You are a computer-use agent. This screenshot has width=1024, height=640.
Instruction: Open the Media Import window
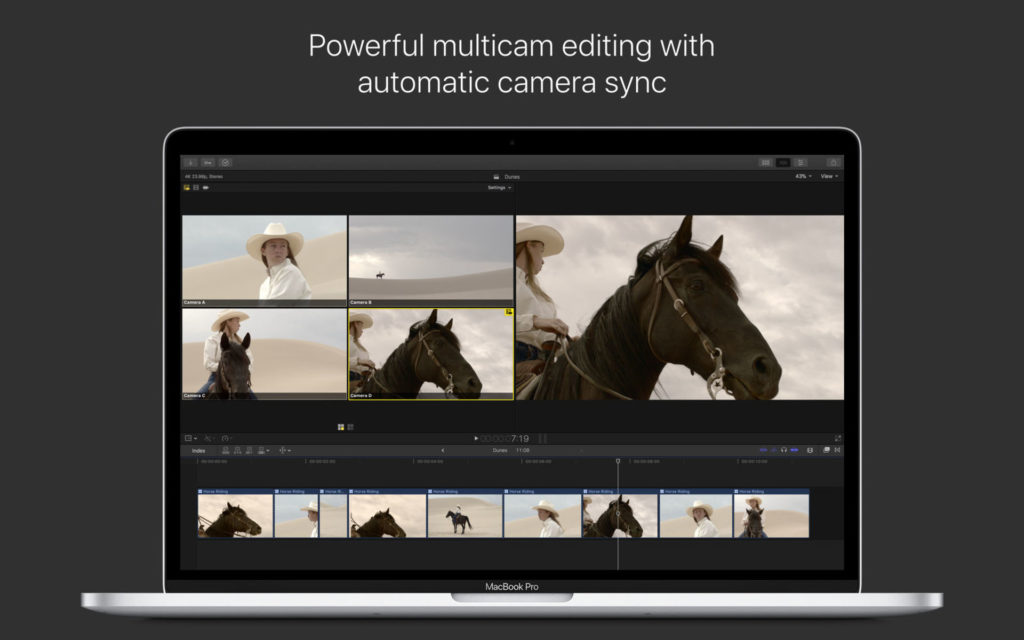189,161
